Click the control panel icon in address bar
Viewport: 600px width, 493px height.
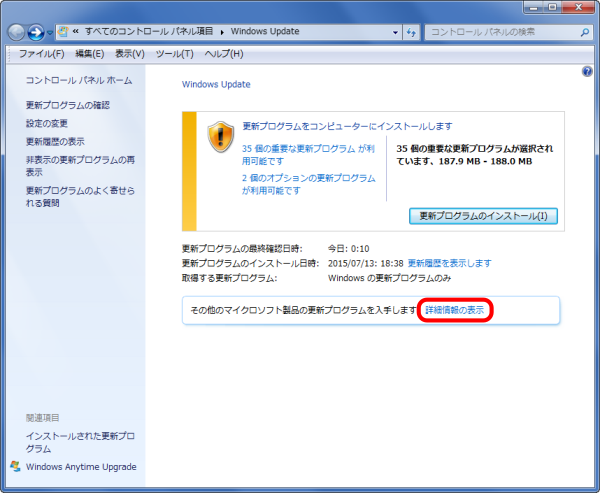point(63,32)
